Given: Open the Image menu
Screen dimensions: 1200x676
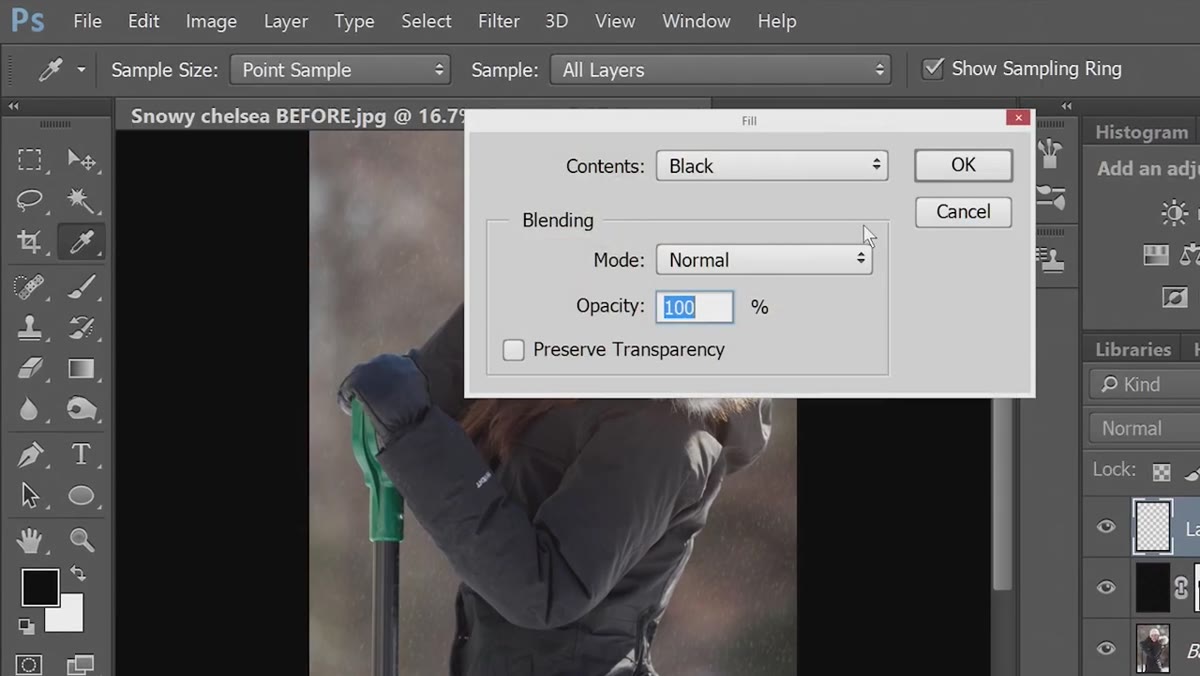Looking at the screenshot, I should [211, 21].
